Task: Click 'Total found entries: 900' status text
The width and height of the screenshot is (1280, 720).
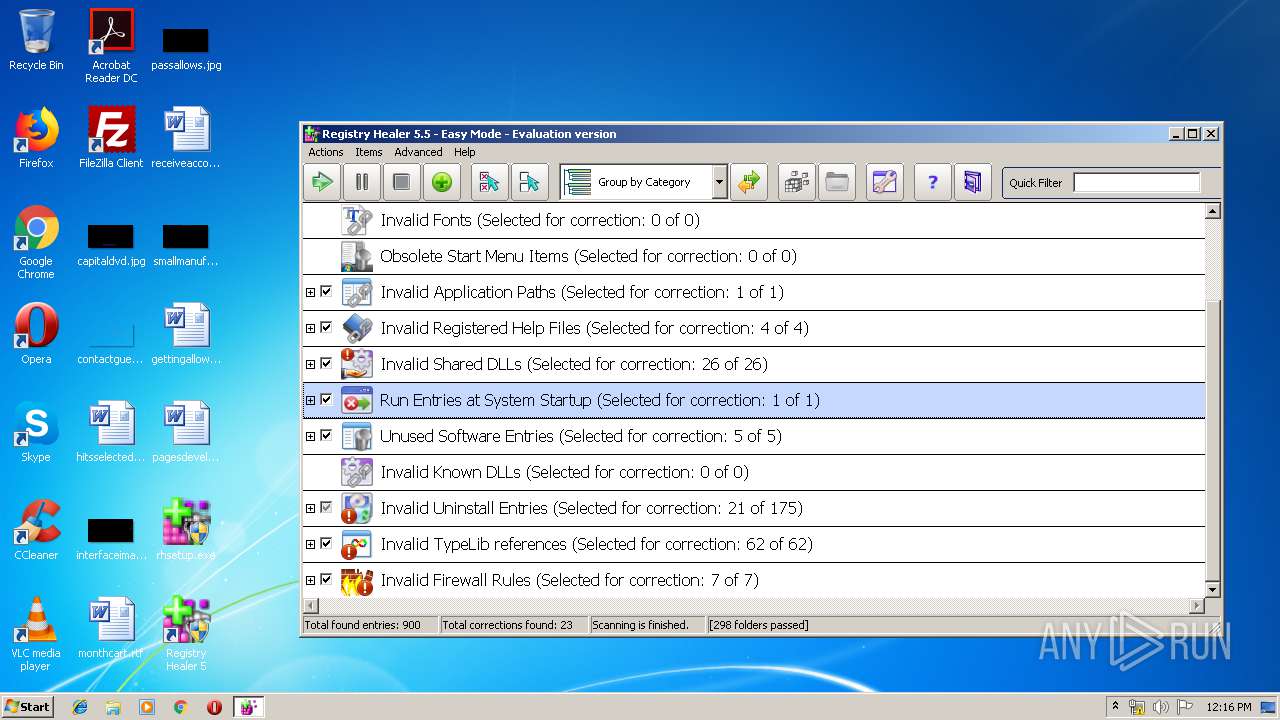Action: click(362, 625)
